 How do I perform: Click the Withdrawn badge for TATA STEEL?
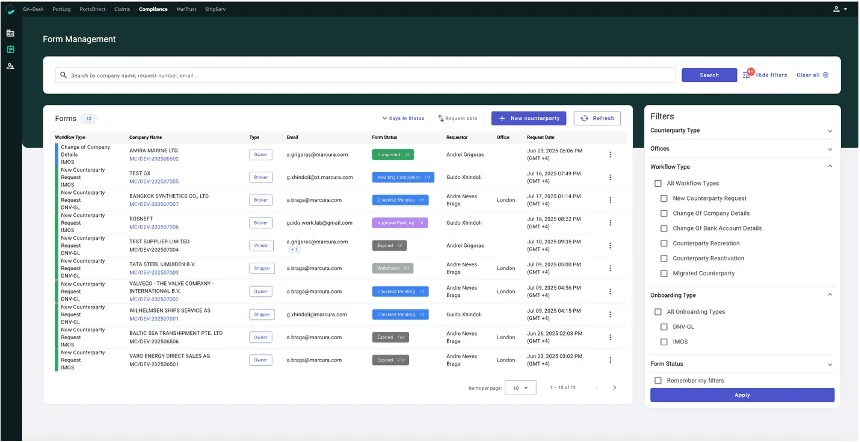392,268
